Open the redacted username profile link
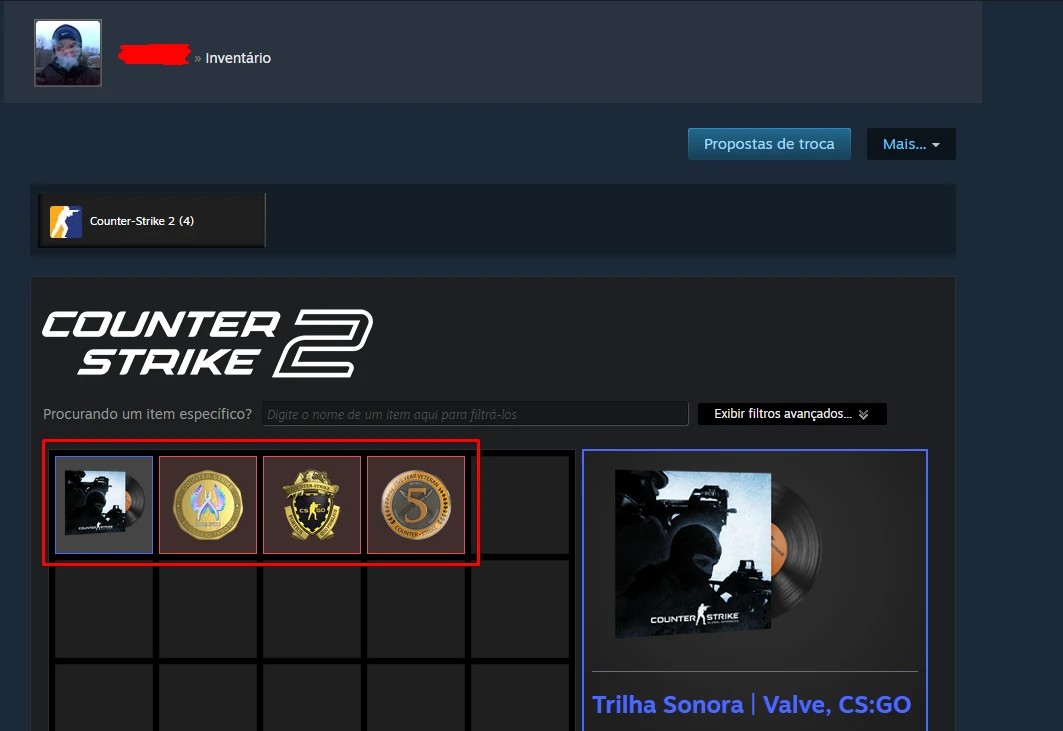This screenshot has height=731, width=1063. [154, 56]
